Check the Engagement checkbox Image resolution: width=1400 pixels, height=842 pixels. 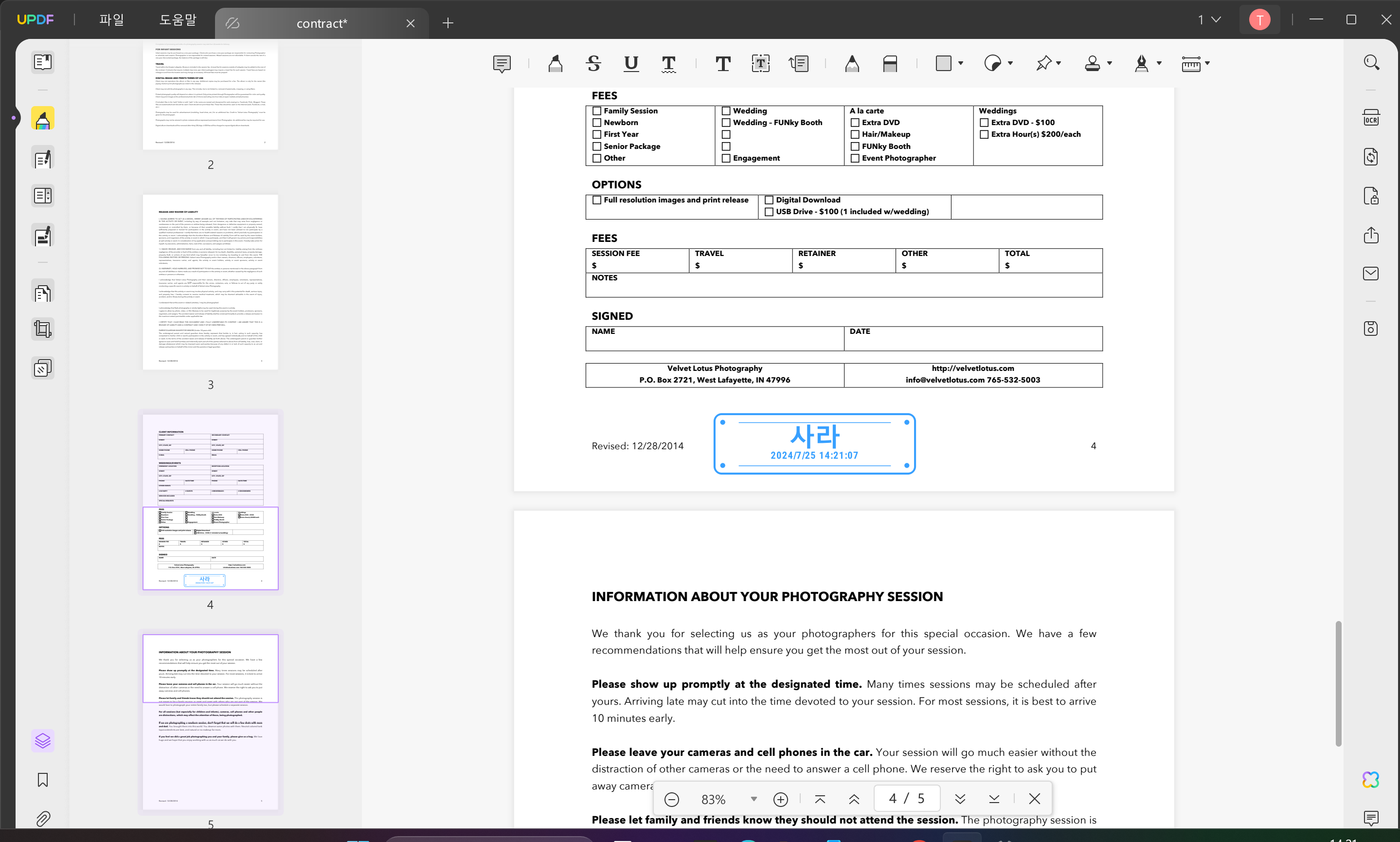coord(726,158)
